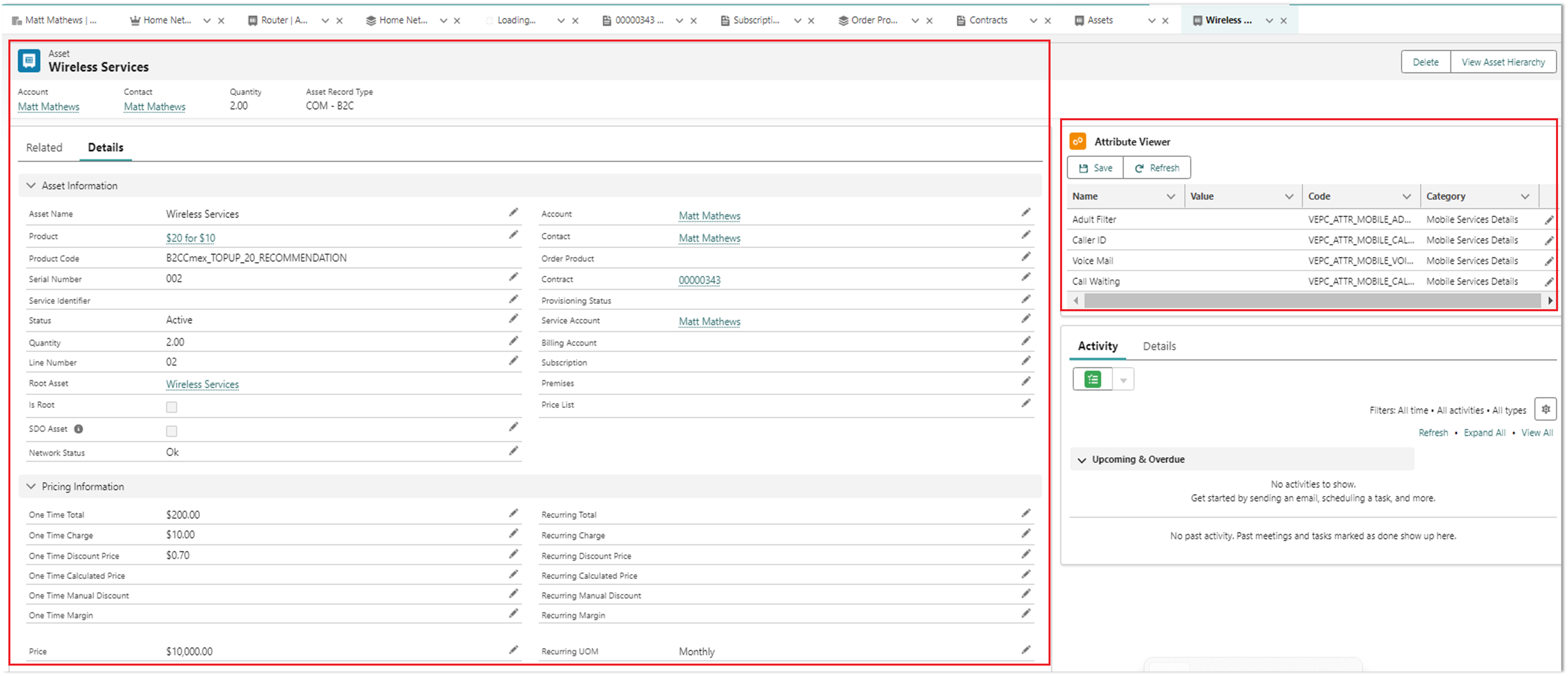The image size is (1568, 676).
Task: Toggle the Is Root checkbox
Action: [172, 407]
